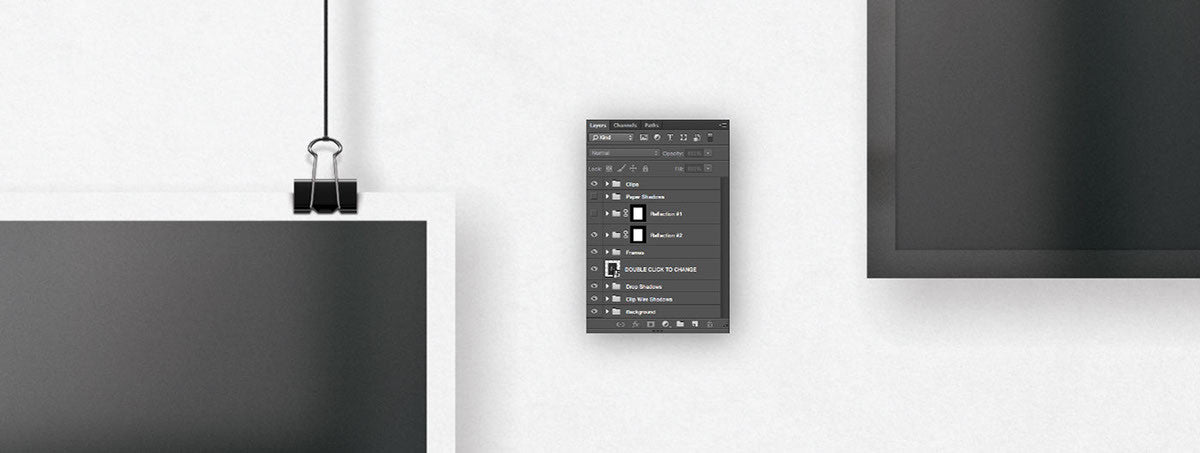Filter layers by pixel layer icon
Screen dimensions: 1200x453
click(644, 137)
